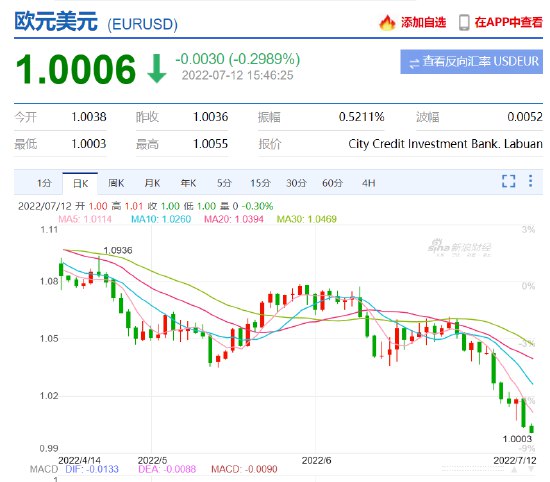Viewport: 550px width, 482px height.
Task: Switch to 年K chart tab
Action: 188,183
